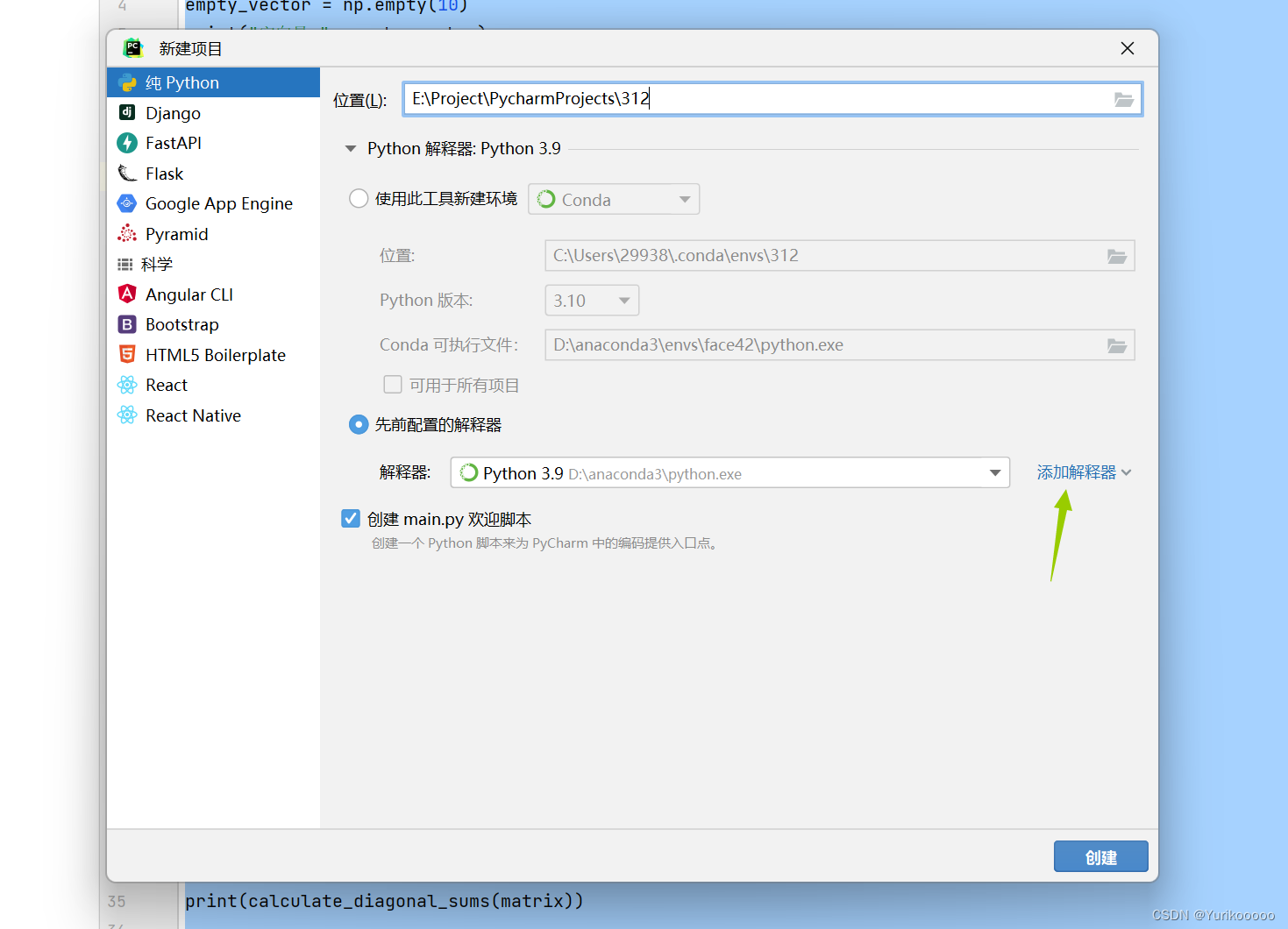Image resolution: width=1288 pixels, height=929 pixels.
Task: Select 纯 Python project type
Action: tap(213, 82)
